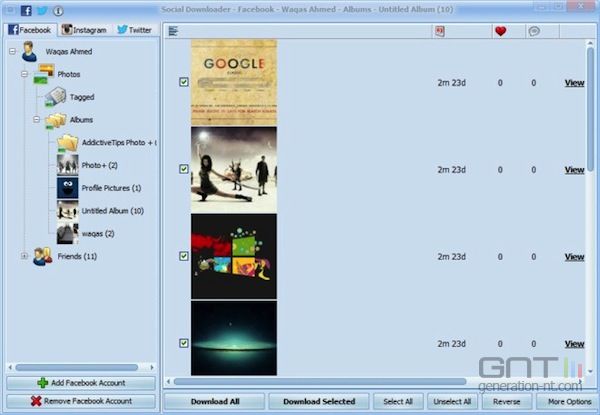This screenshot has height=415, width=600.
Task: Open the info icon in title bar
Action: pos(58,11)
